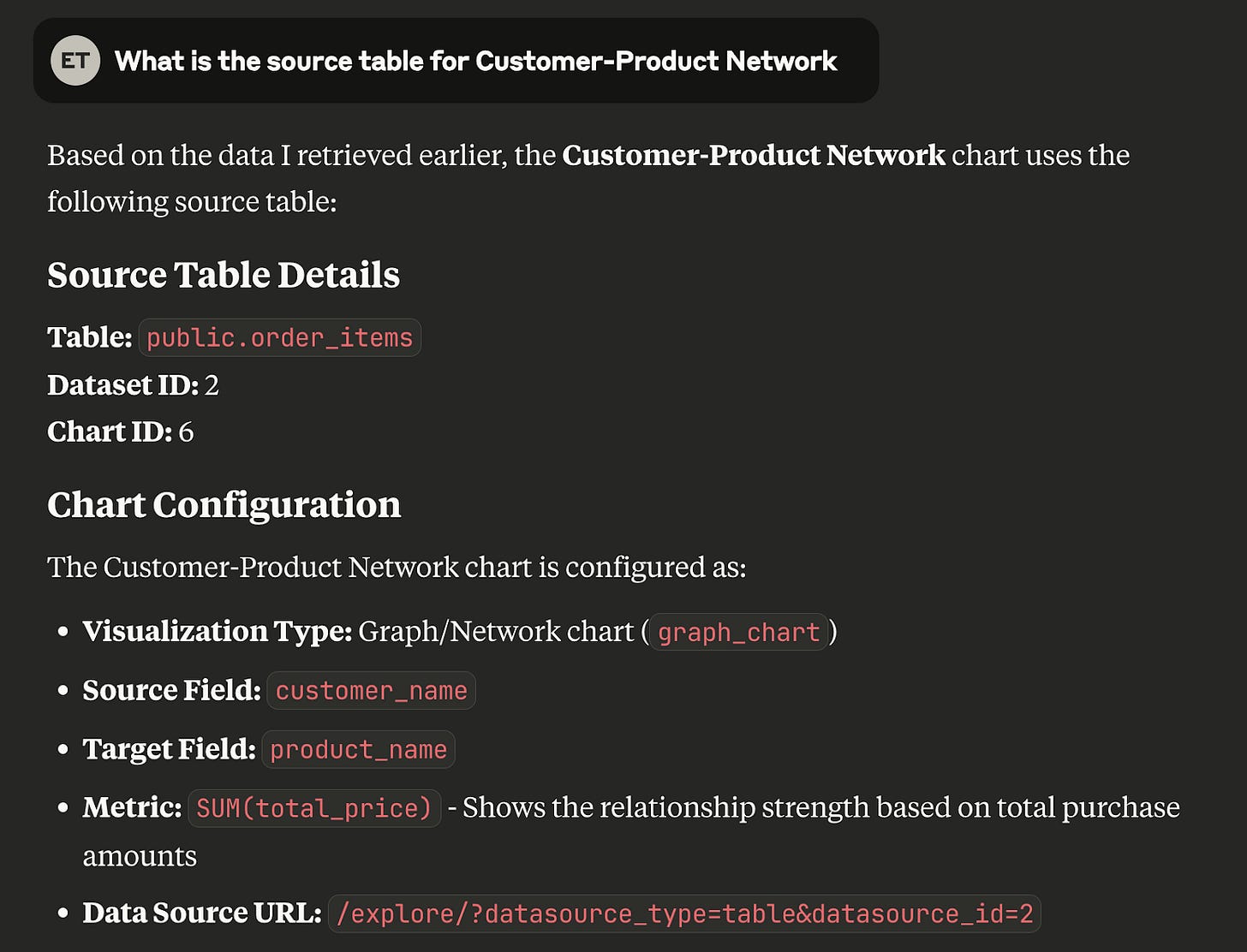Viewport: 1247px width, 952px height.
Task: Click the bold Customer-Product Network text
Action: coord(754,155)
